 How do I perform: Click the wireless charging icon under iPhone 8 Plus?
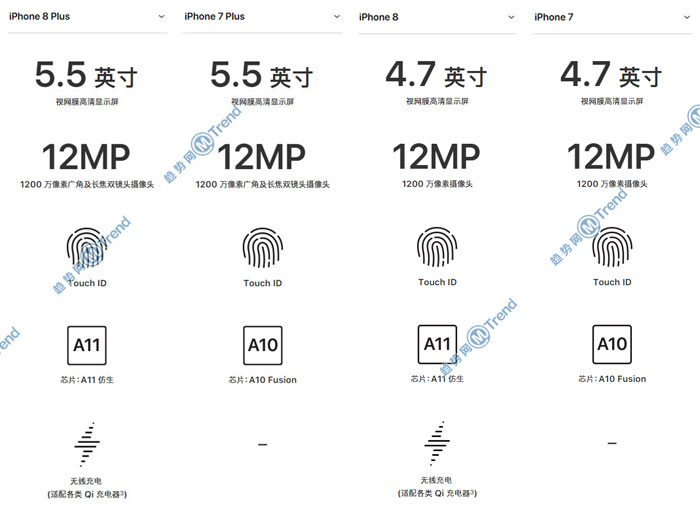[x=87, y=442]
